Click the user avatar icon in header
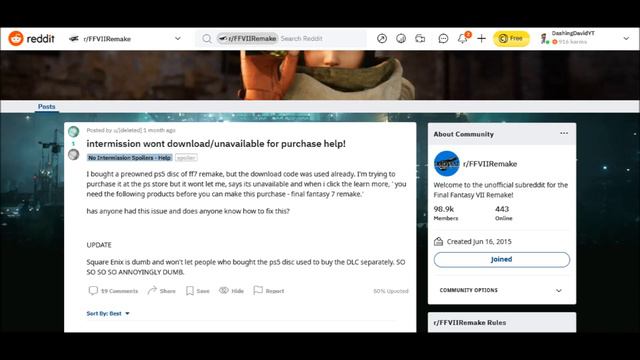 point(544,38)
